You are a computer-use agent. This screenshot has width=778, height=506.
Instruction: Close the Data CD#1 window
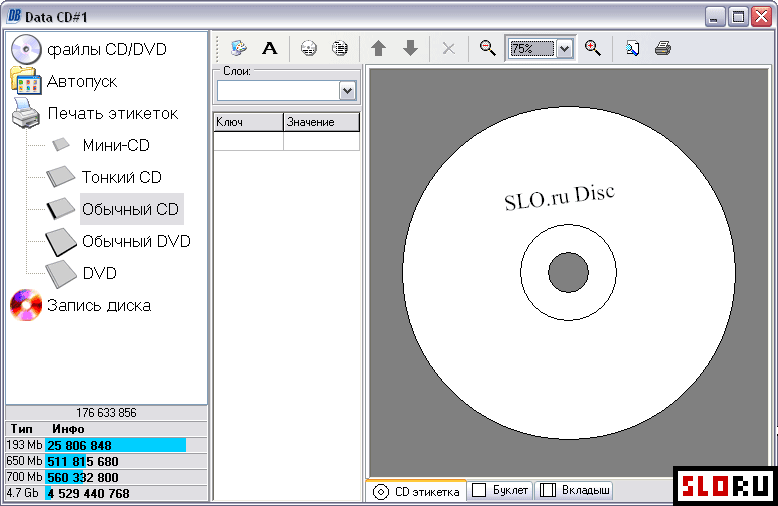pos(761,17)
